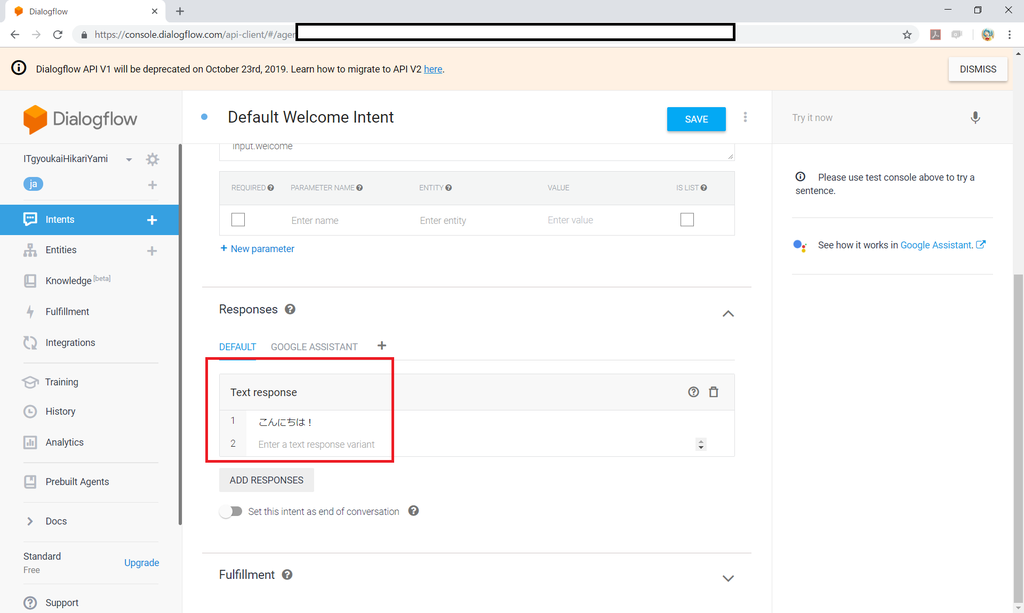1024x613 pixels.
Task: Click the help icon beside the Fulfillment heading
Action: [287, 574]
